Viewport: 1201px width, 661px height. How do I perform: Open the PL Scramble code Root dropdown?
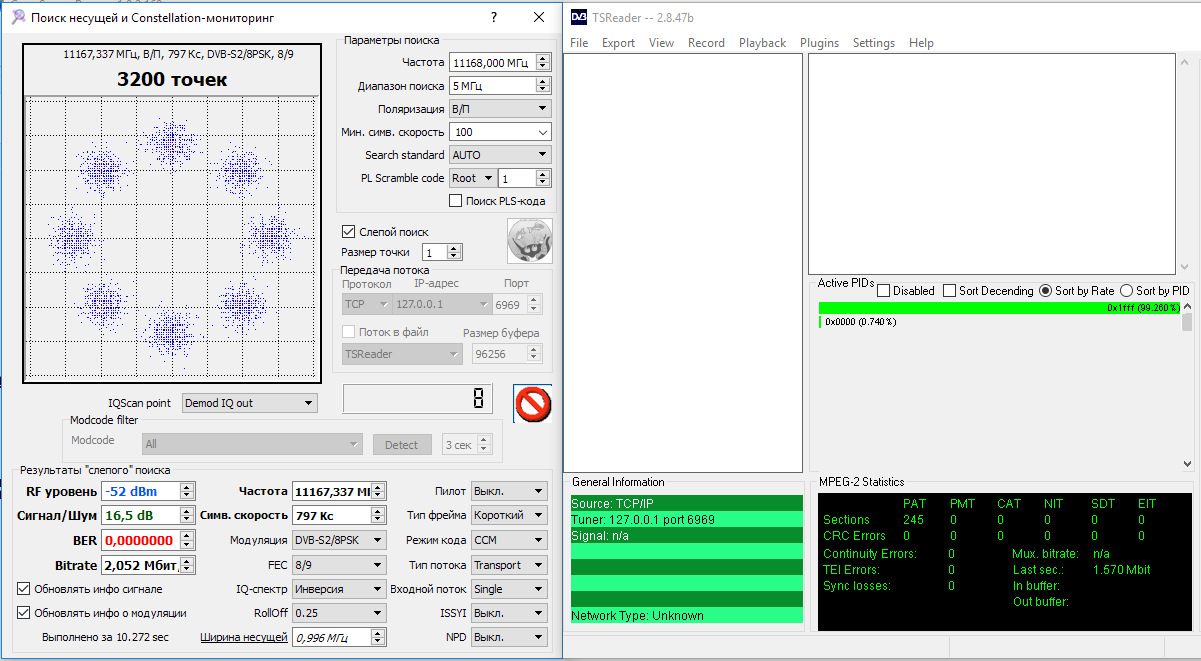pos(473,178)
